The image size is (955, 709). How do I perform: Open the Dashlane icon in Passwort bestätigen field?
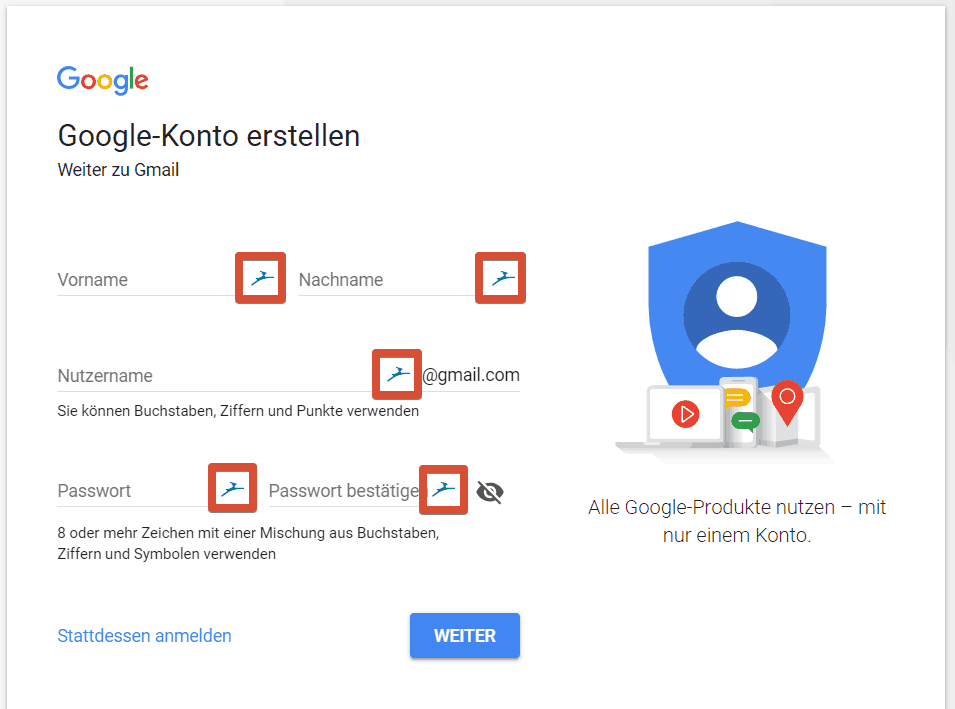443,490
